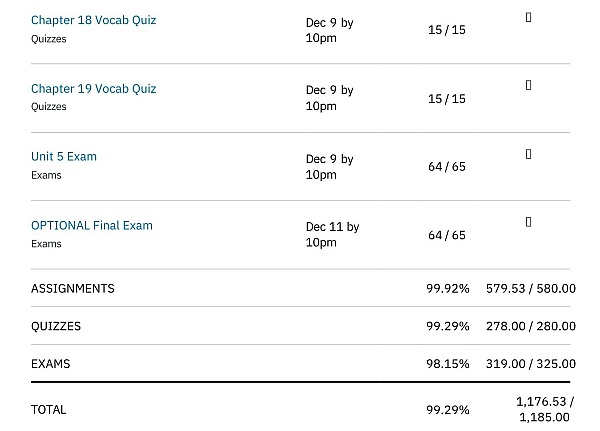This screenshot has height=431, width=600.
Task: Click the Assignments 99.92% percentage
Action: (x=447, y=289)
